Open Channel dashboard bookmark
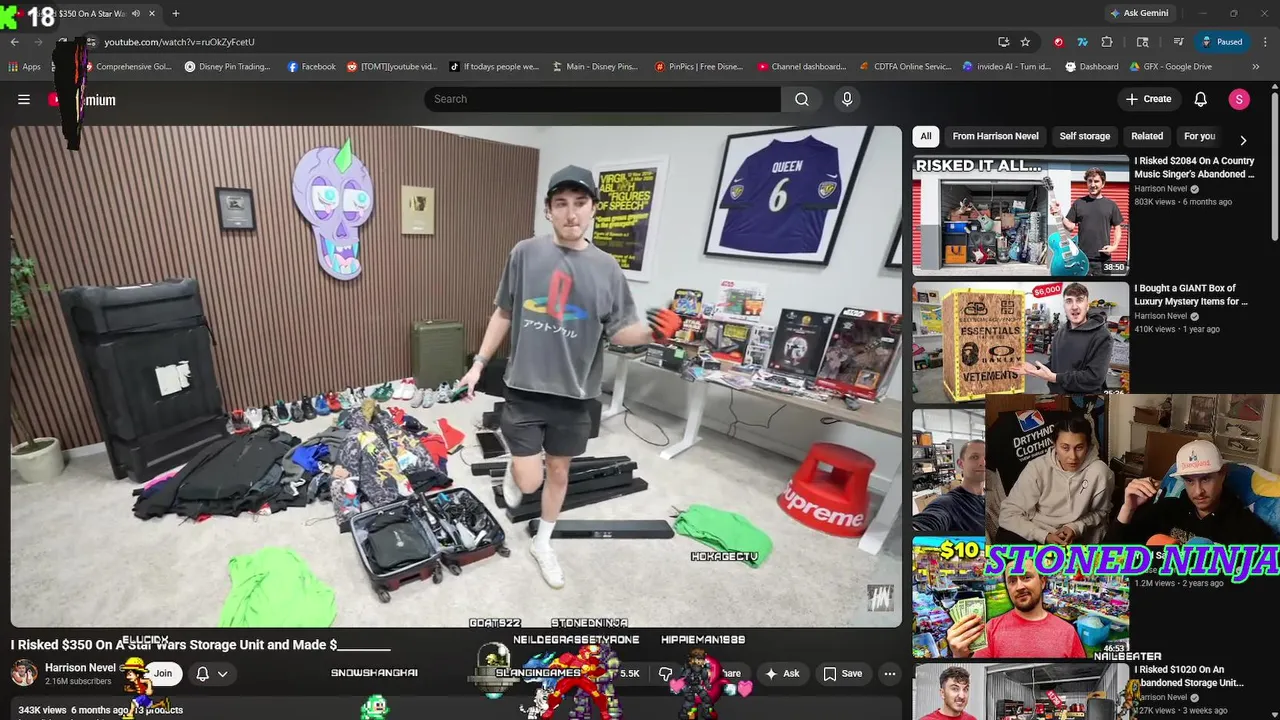 [x=801, y=67]
